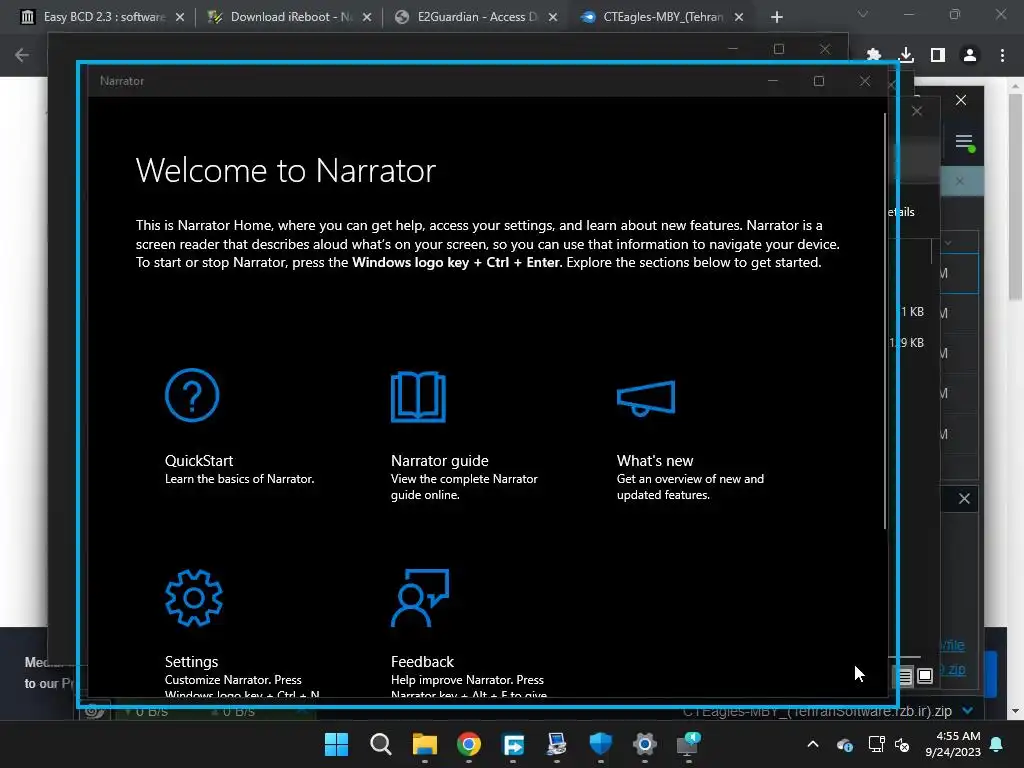Show hidden system tray icons chevron
Screen dimensions: 1024x768
pyautogui.click(x=813, y=744)
